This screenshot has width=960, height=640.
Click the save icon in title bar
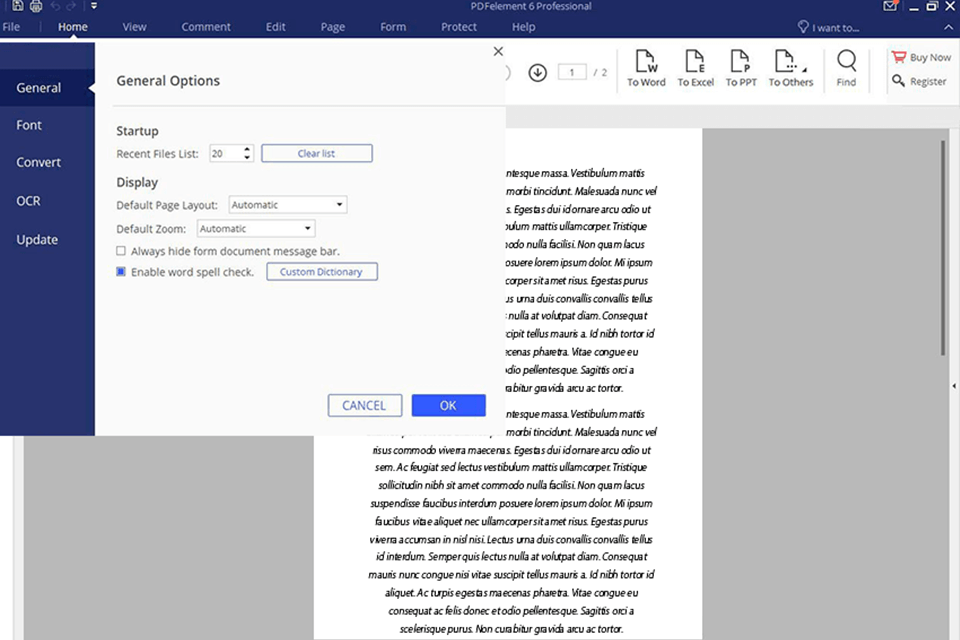(17, 6)
